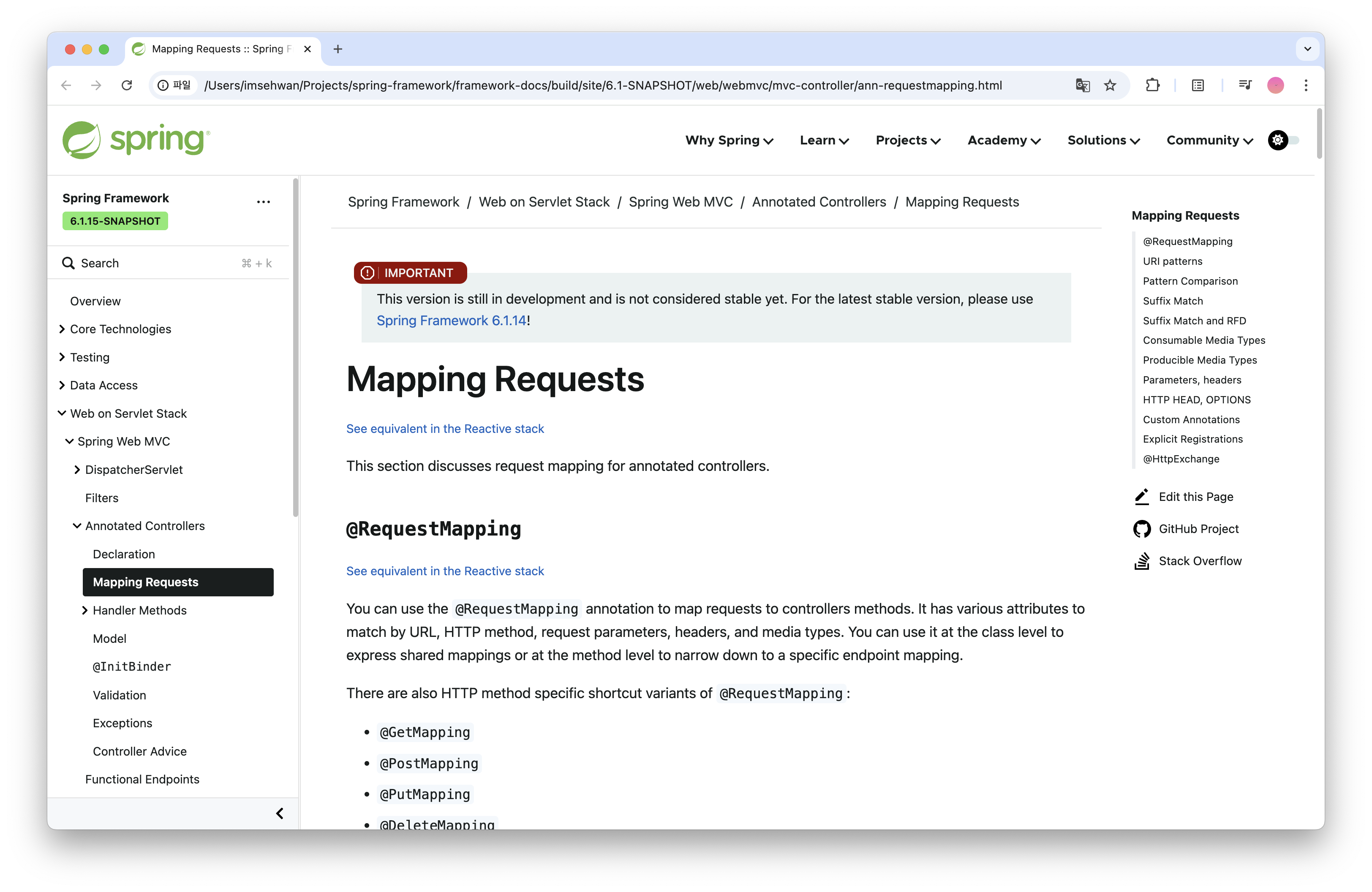Expand the Community menu
Viewport: 1372px width, 892px height.
pyautogui.click(x=1209, y=140)
